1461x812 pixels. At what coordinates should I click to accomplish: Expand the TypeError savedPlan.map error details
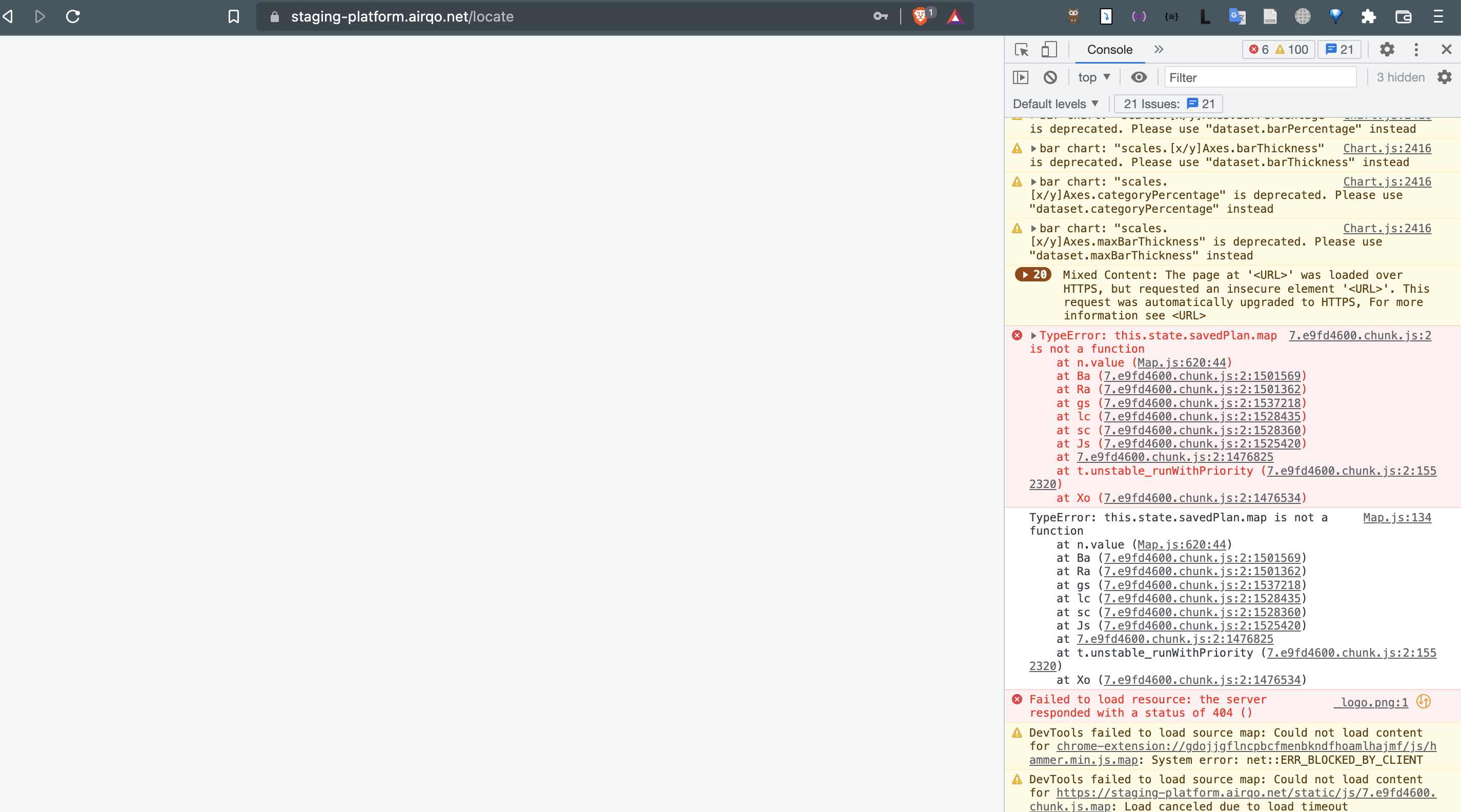[x=1034, y=335]
